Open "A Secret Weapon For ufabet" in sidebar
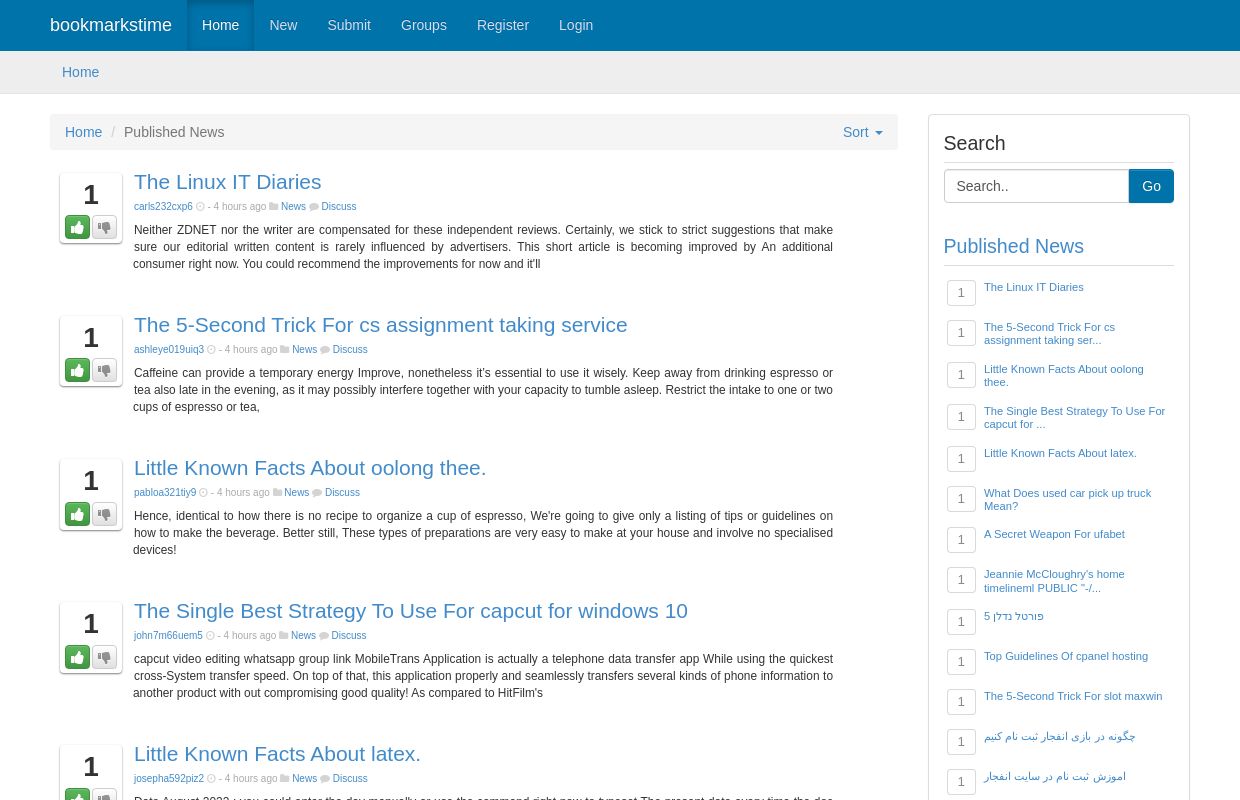This screenshot has height=800, width=1240. 1054,534
